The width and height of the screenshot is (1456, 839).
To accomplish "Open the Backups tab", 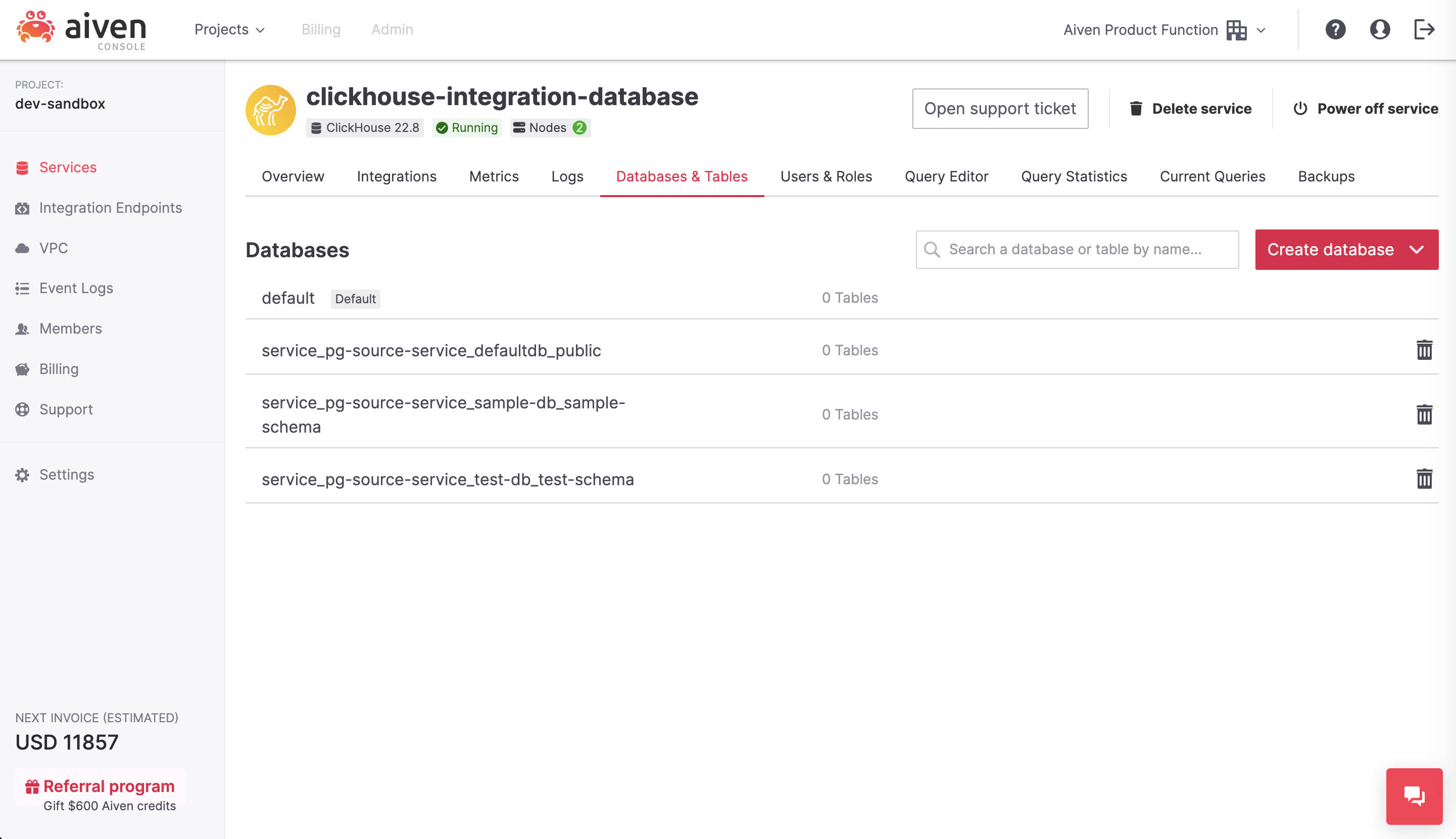I will click(x=1326, y=176).
